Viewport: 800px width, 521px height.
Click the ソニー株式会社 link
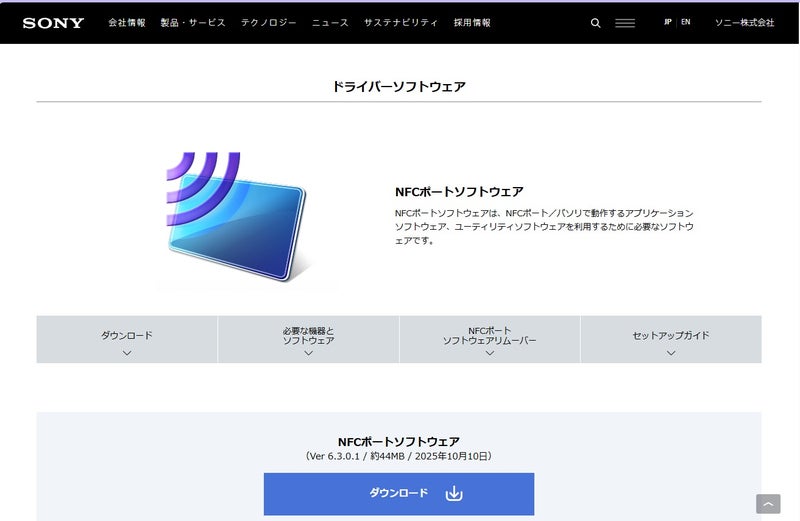pyautogui.click(x=744, y=23)
